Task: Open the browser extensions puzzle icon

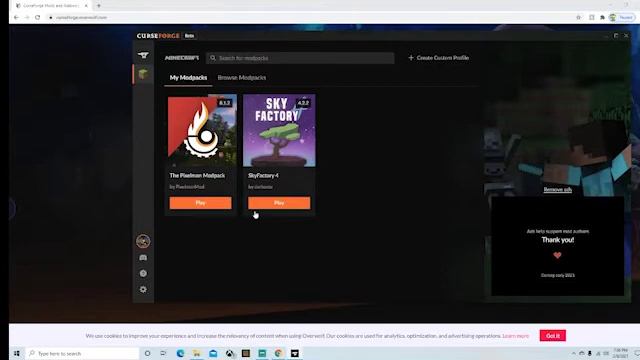Action: point(602,18)
